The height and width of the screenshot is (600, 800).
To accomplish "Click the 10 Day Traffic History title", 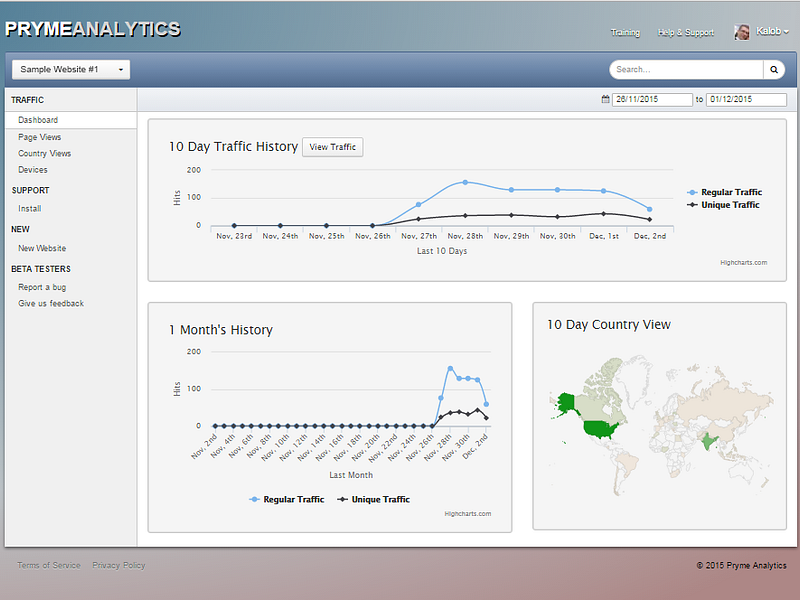I will tap(233, 146).
